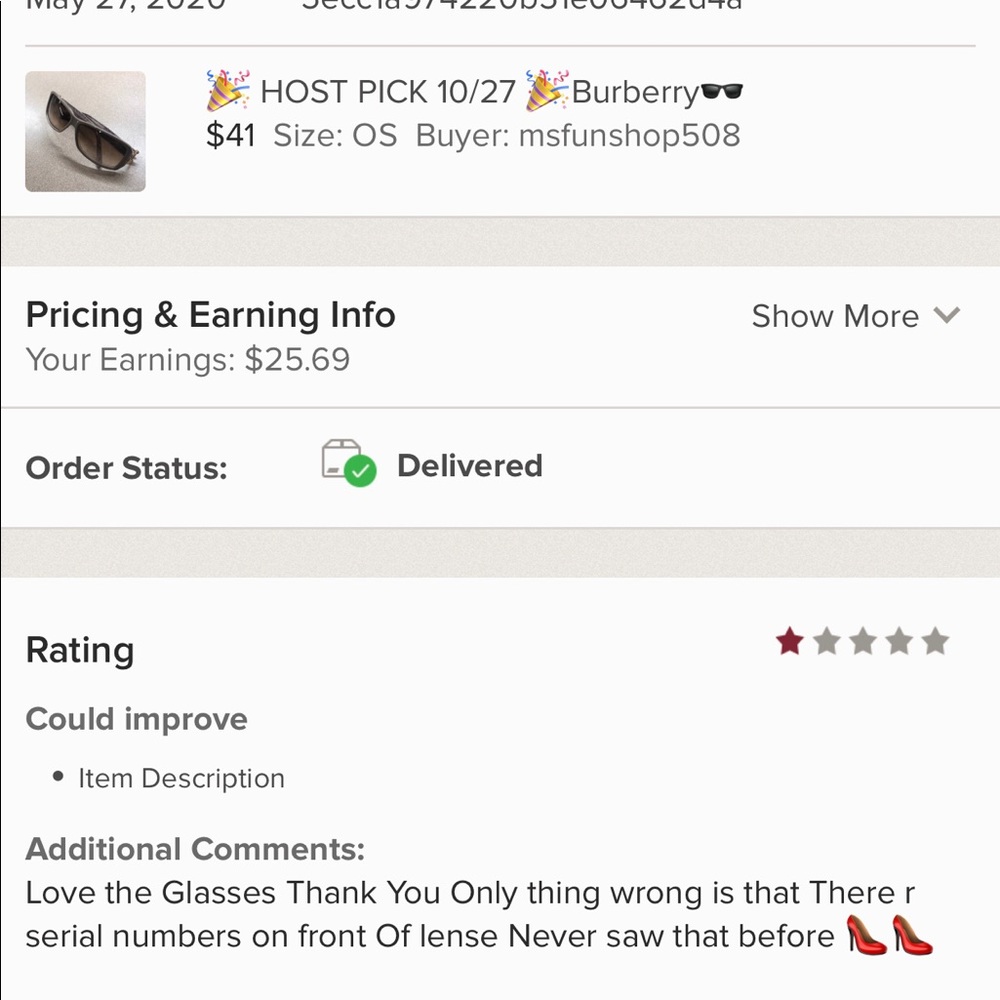This screenshot has height=1000, width=1000.
Task: Expand the Show More chevron arrow
Action: click(x=946, y=315)
